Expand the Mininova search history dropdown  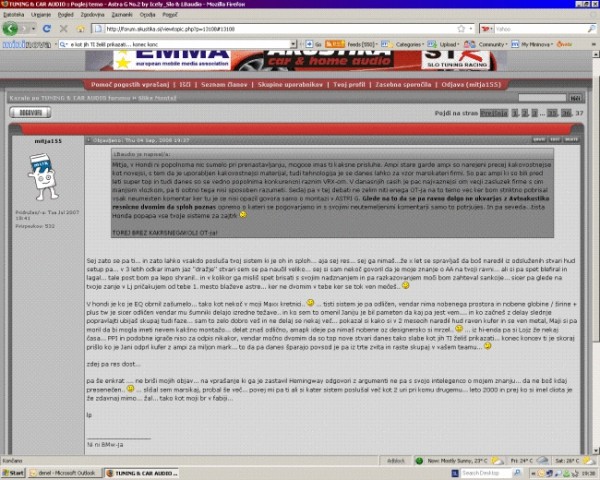(x=293, y=44)
